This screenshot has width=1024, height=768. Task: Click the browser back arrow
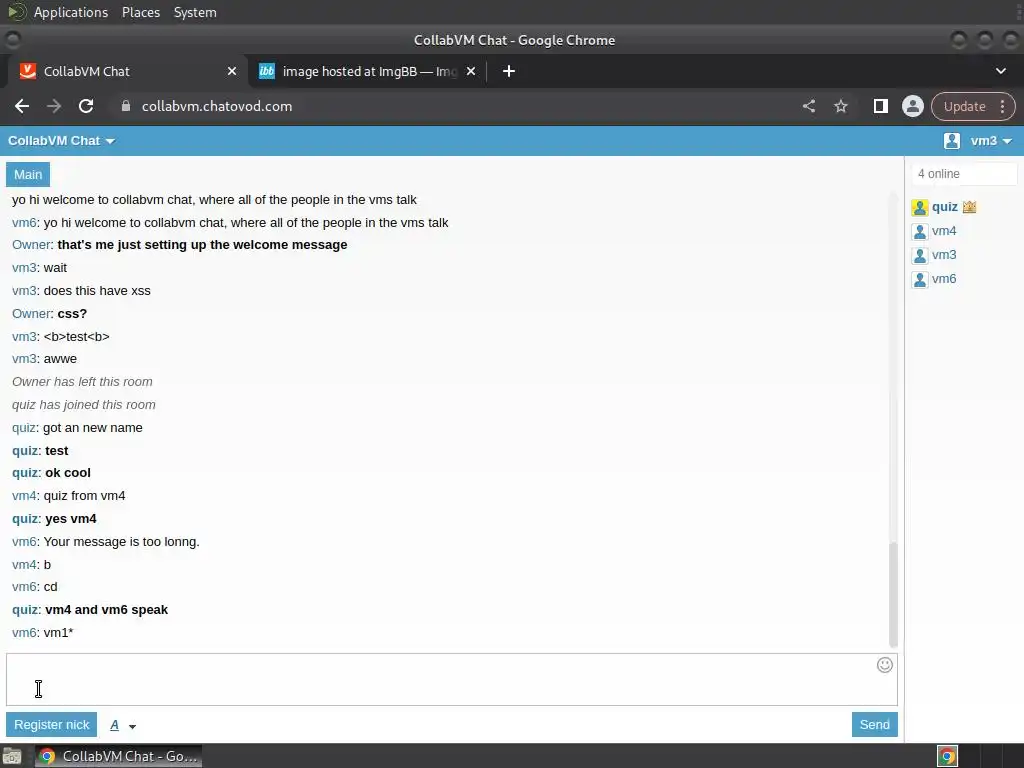22,106
